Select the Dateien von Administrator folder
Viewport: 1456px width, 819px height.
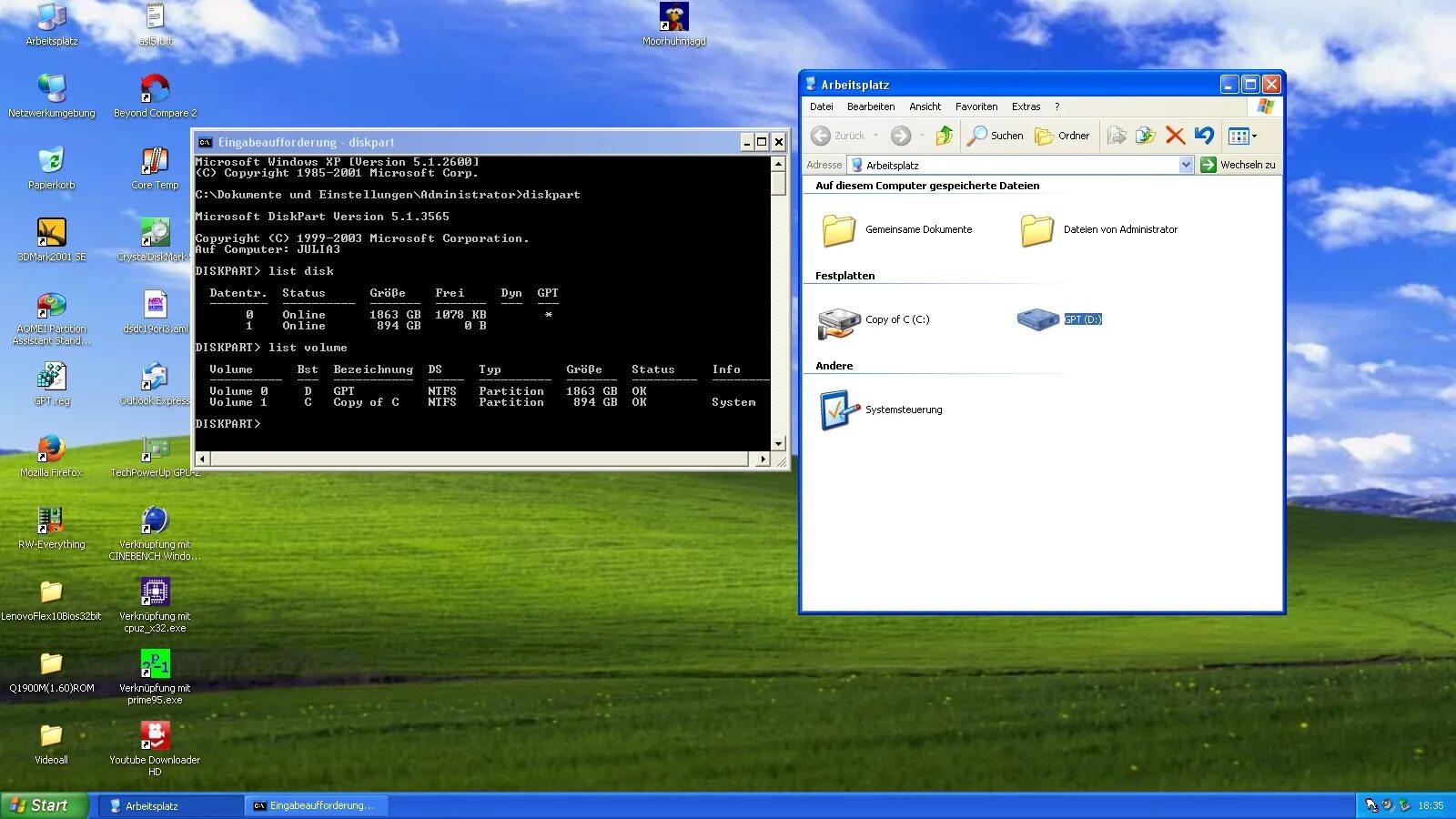pos(1098,230)
